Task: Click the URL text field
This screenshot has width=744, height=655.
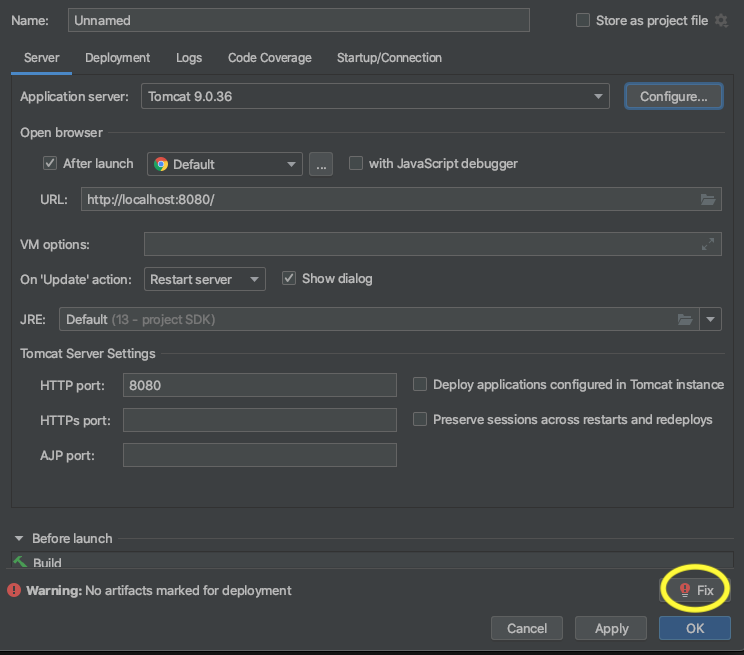Action: coord(401,199)
